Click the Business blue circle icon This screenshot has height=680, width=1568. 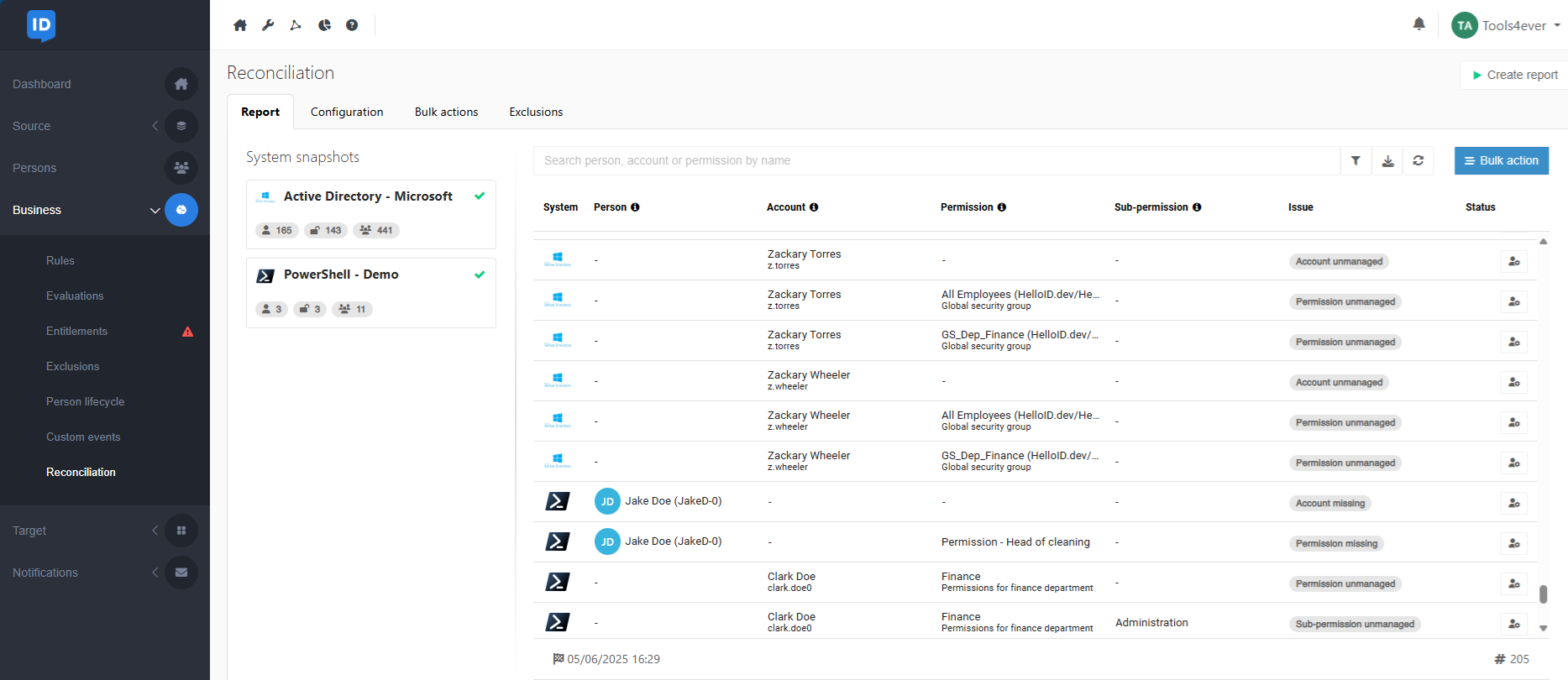(x=181, y=210)
